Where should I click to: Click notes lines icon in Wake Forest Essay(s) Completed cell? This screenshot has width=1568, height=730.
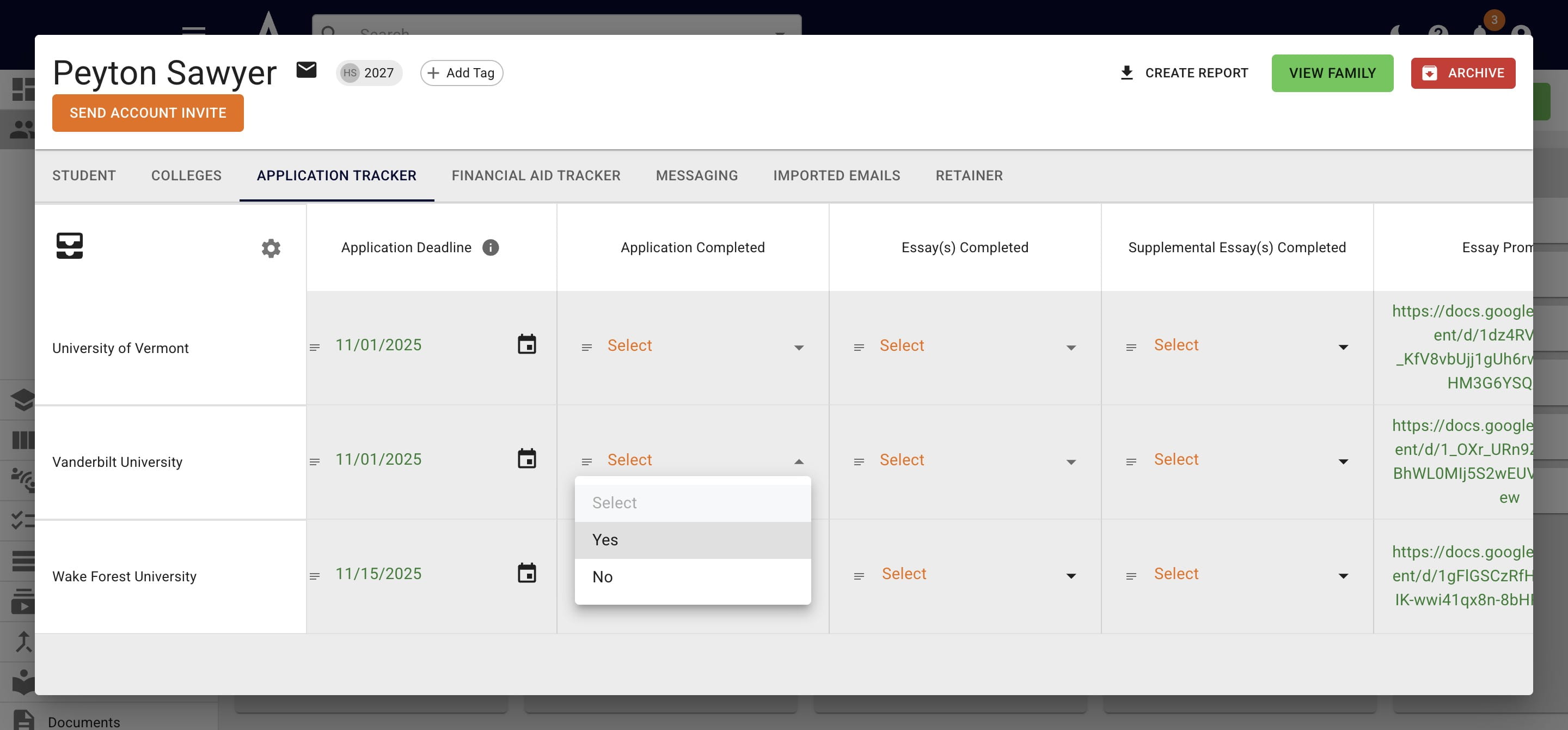pyautogui.click(x=859, y=576)
